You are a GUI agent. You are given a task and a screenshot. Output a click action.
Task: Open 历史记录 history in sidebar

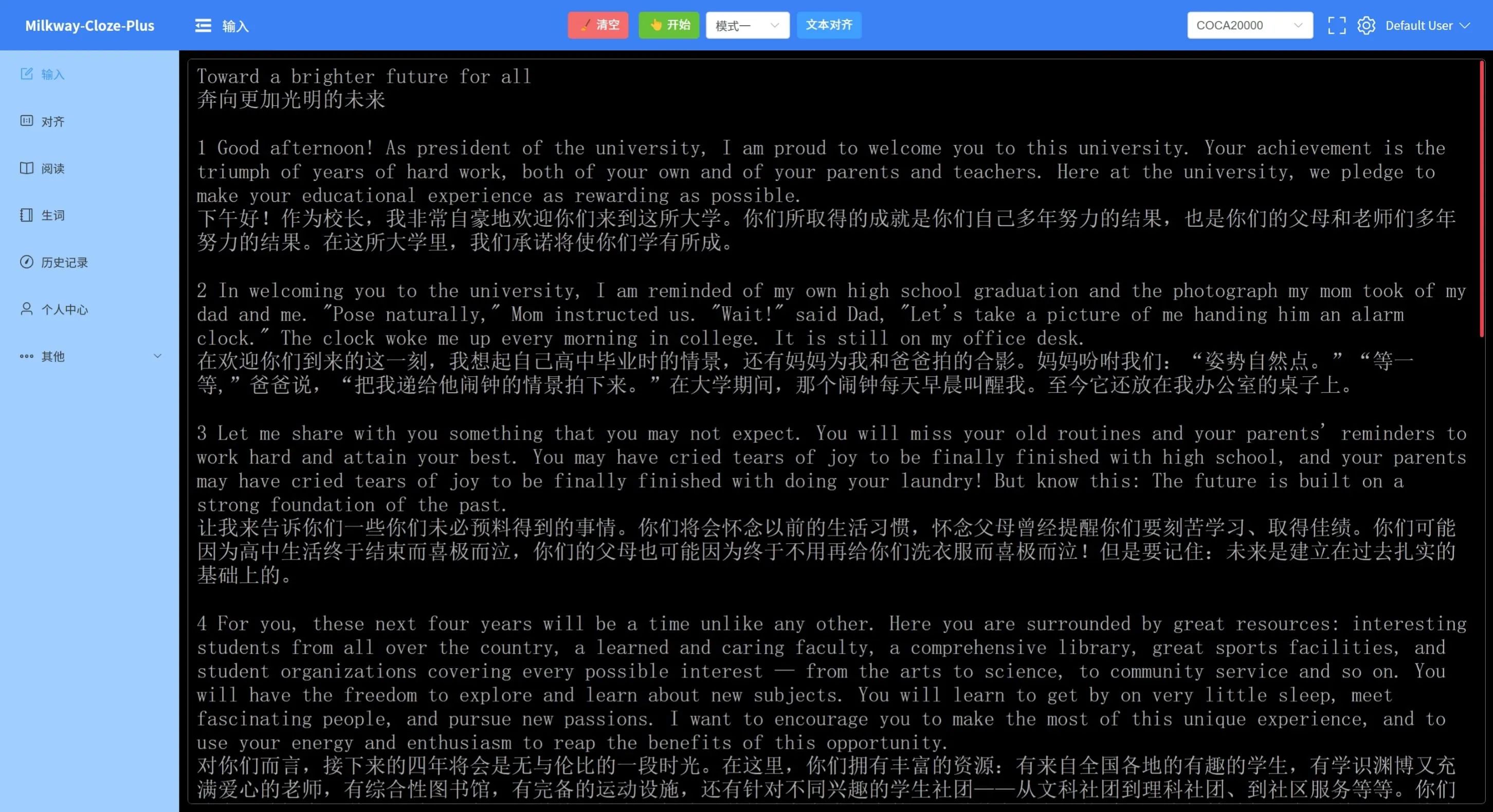coord(89,262)
